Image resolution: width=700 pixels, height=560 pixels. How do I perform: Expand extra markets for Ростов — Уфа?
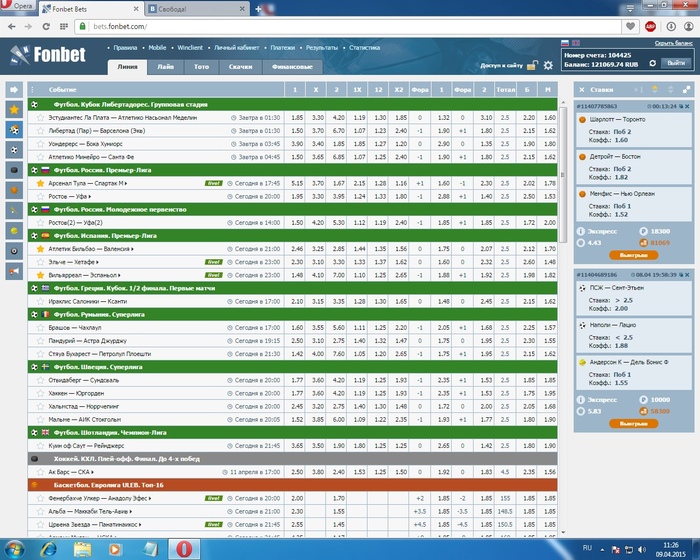[90, 196]
